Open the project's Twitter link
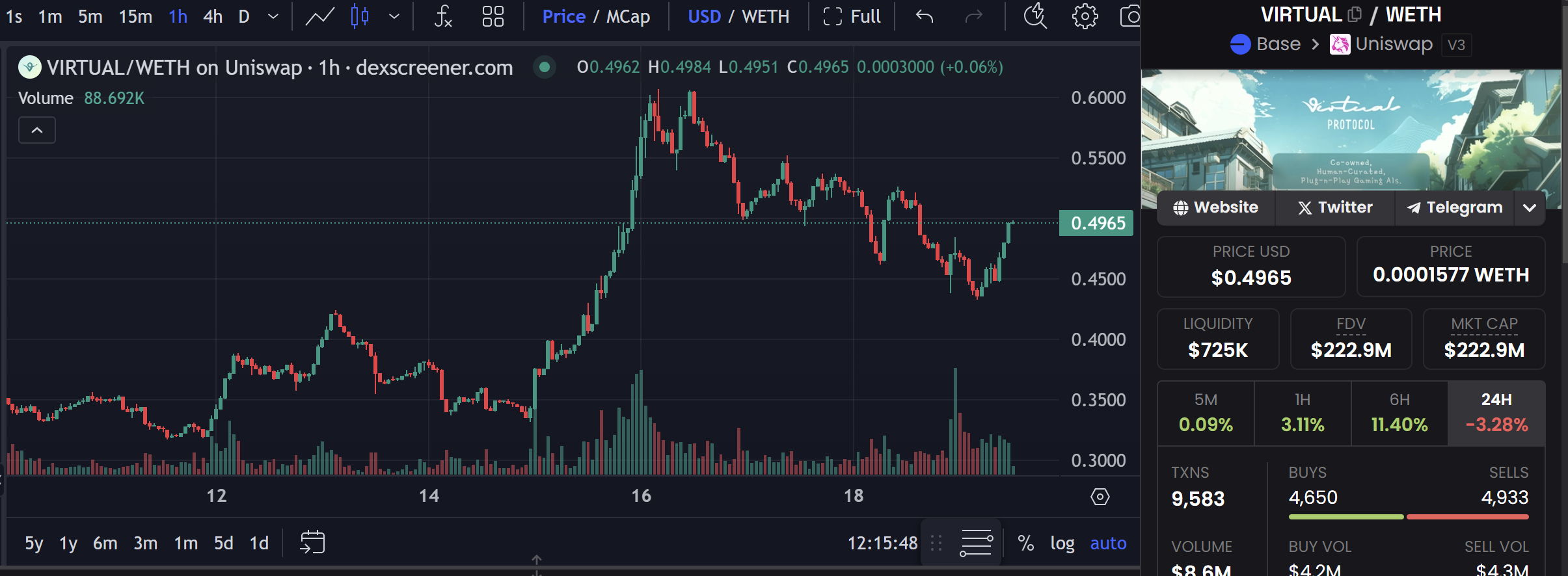The image size is (1568, 576). coord(1335,207)
